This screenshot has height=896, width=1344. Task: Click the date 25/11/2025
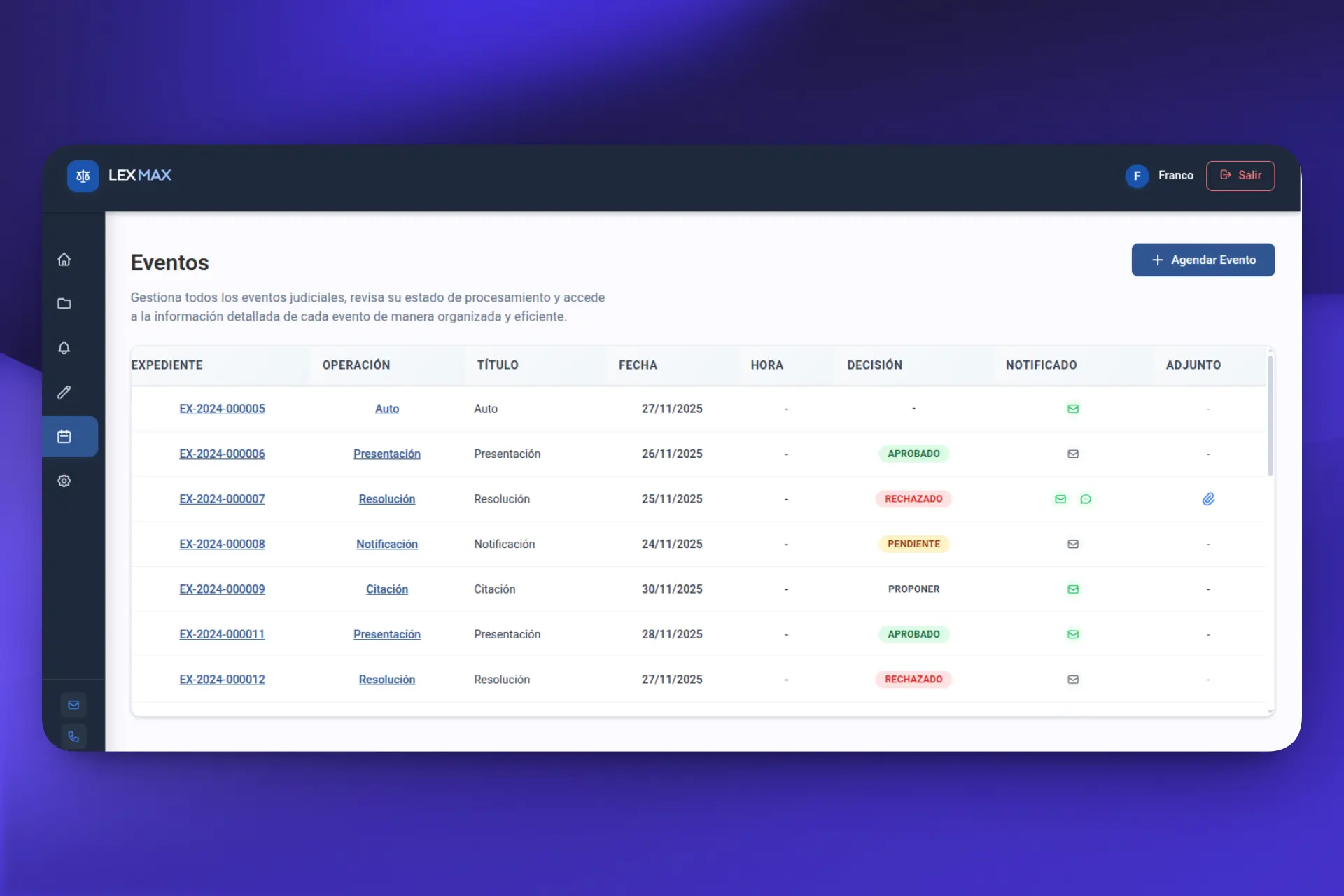[672, 499]
